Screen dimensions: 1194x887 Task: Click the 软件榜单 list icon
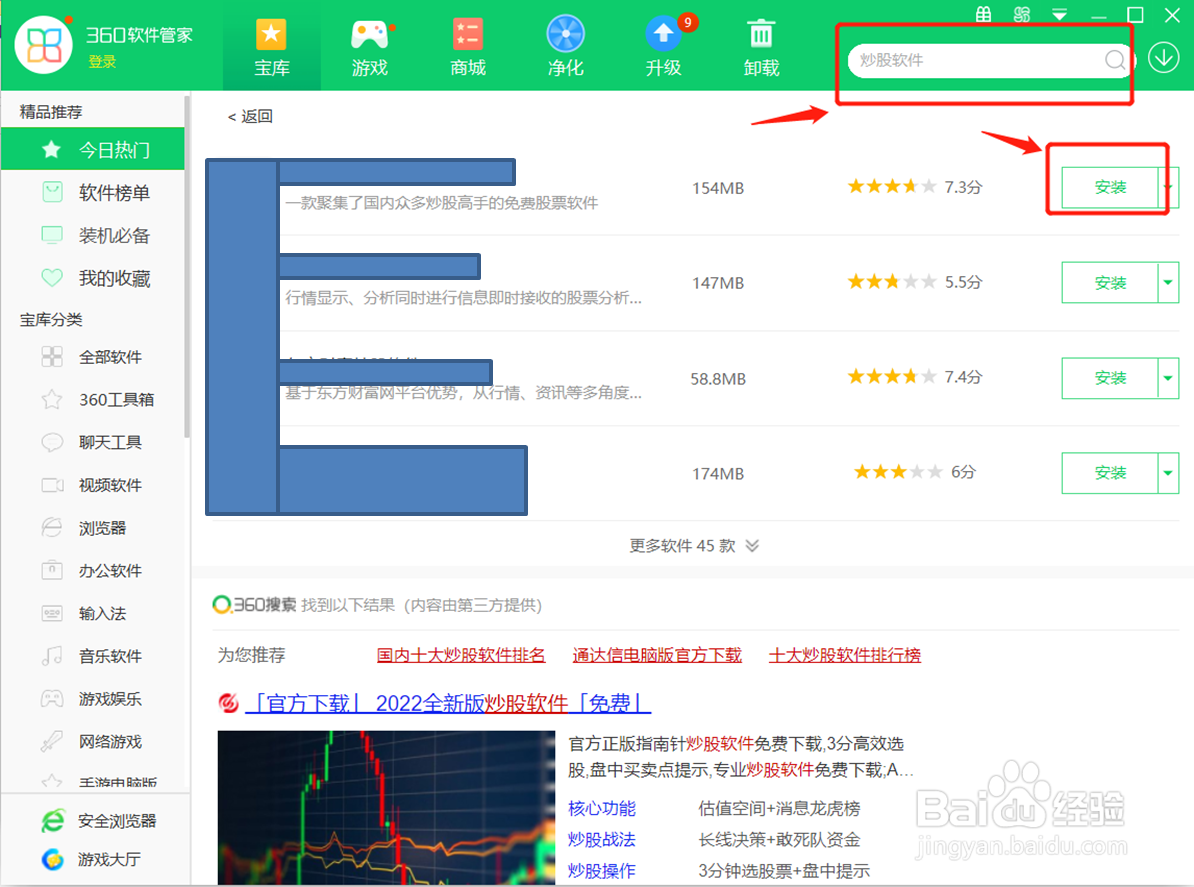coord(52,192)
